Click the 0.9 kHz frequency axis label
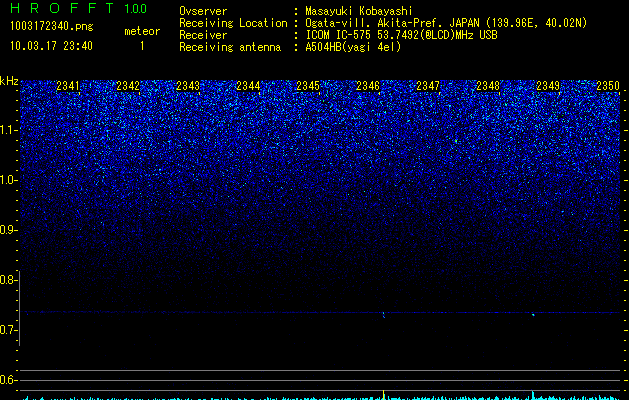This screenshot has width=629, height=400. pyautogui.click(x=8, y=230)
